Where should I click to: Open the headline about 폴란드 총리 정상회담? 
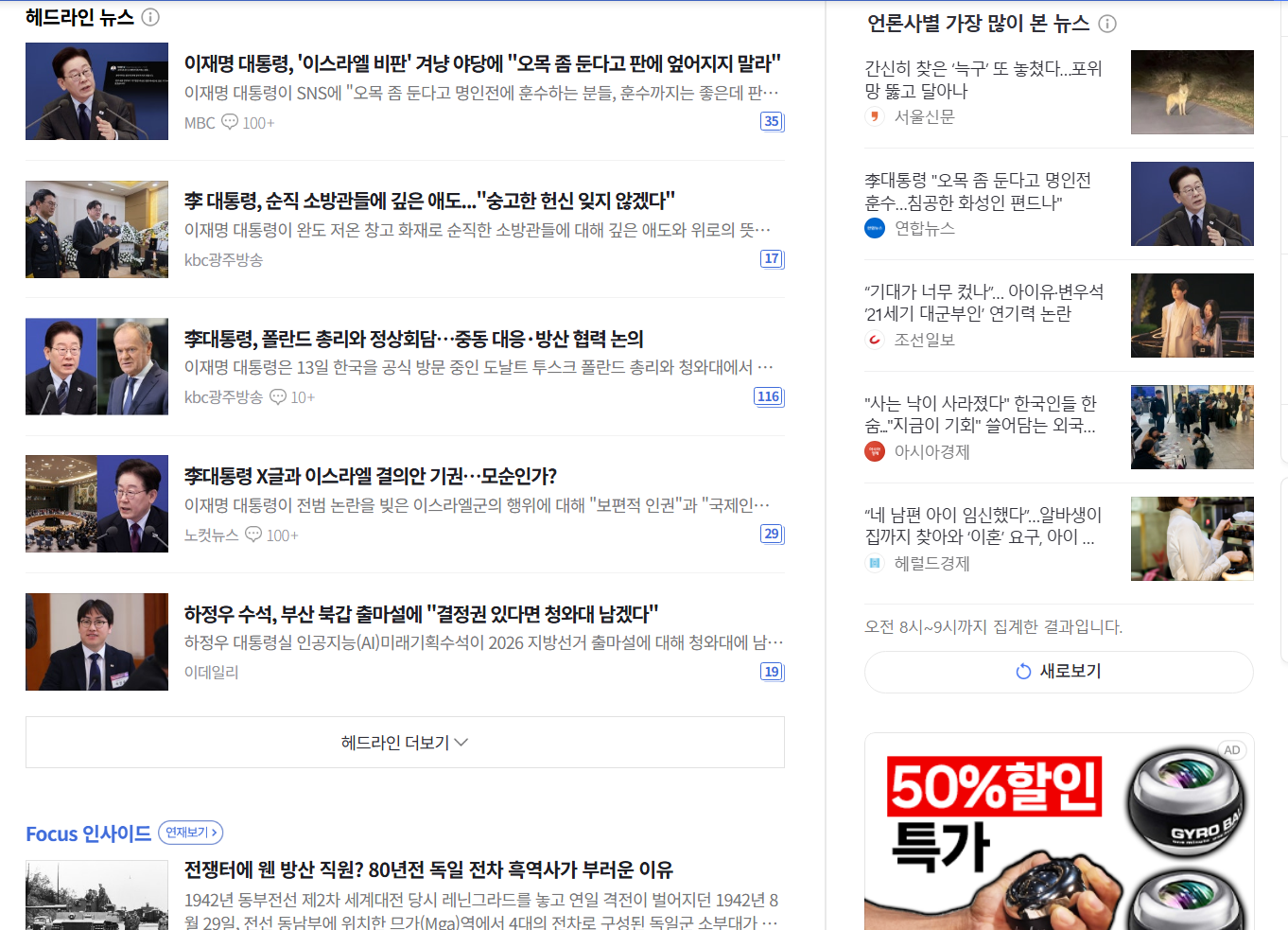pos(413,339)
